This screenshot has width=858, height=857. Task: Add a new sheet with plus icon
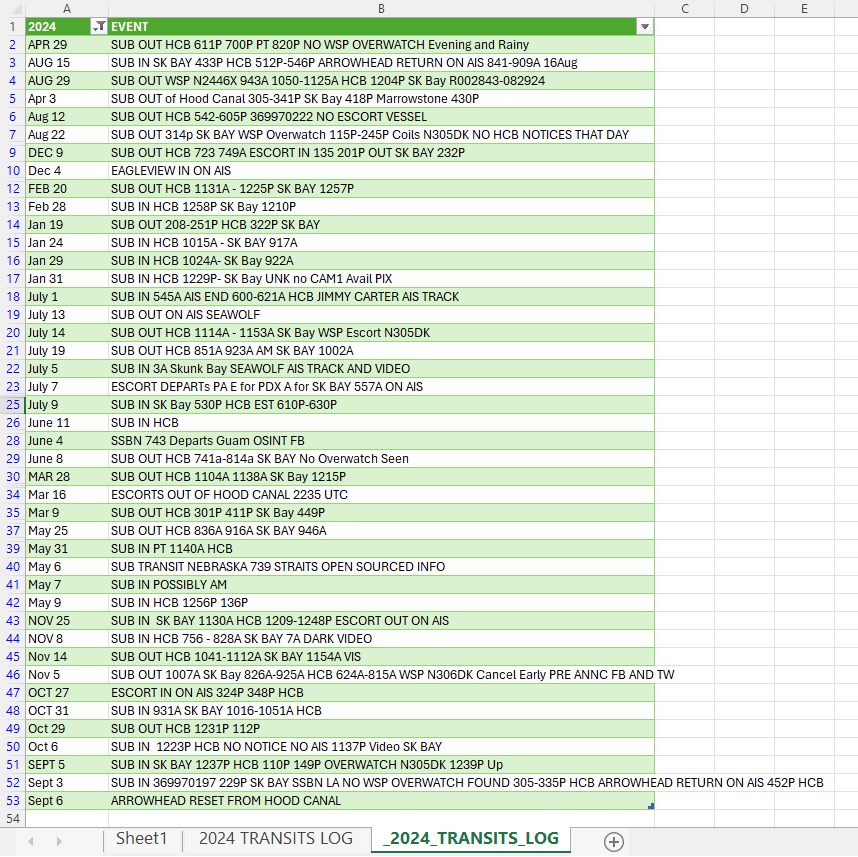(614, 841)
